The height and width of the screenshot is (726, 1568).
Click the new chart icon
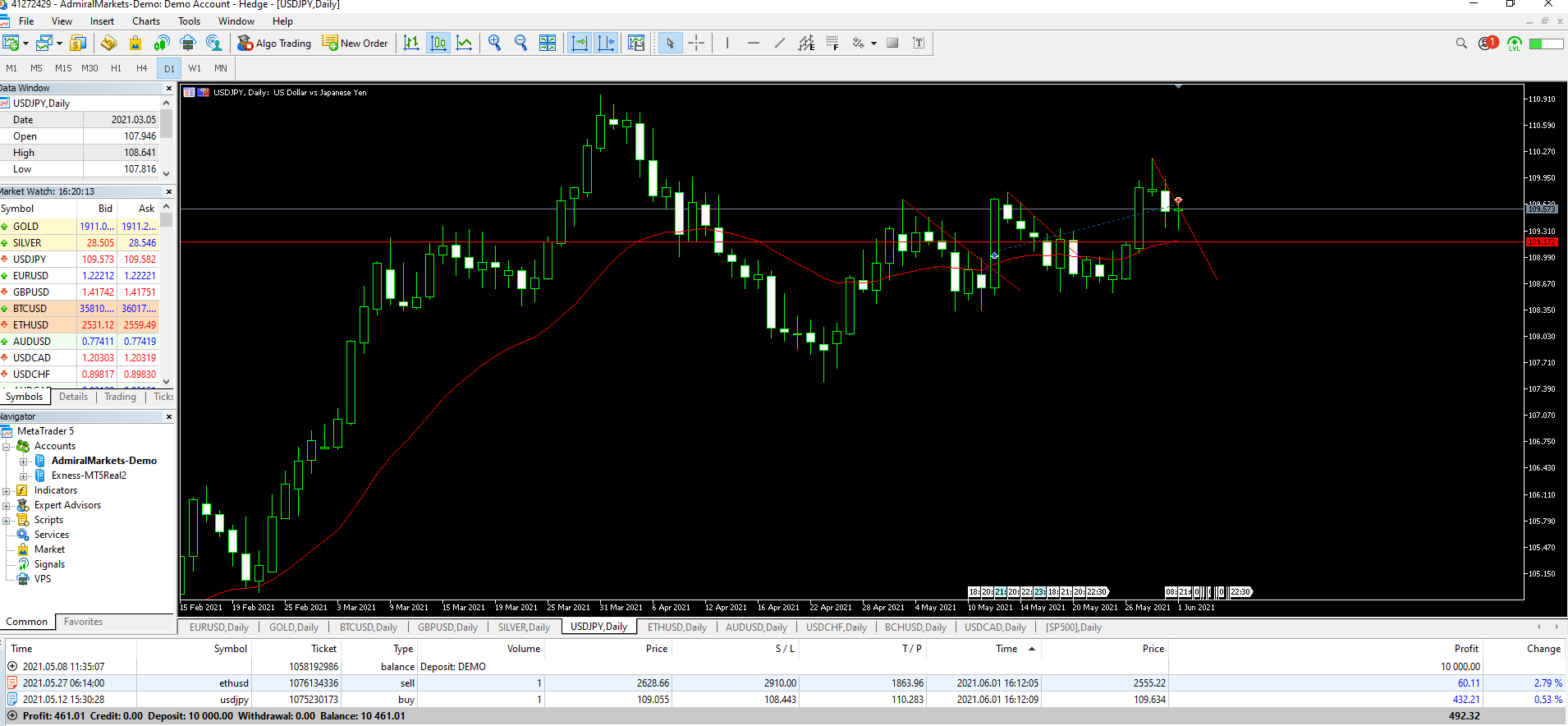tap(11, 43)
